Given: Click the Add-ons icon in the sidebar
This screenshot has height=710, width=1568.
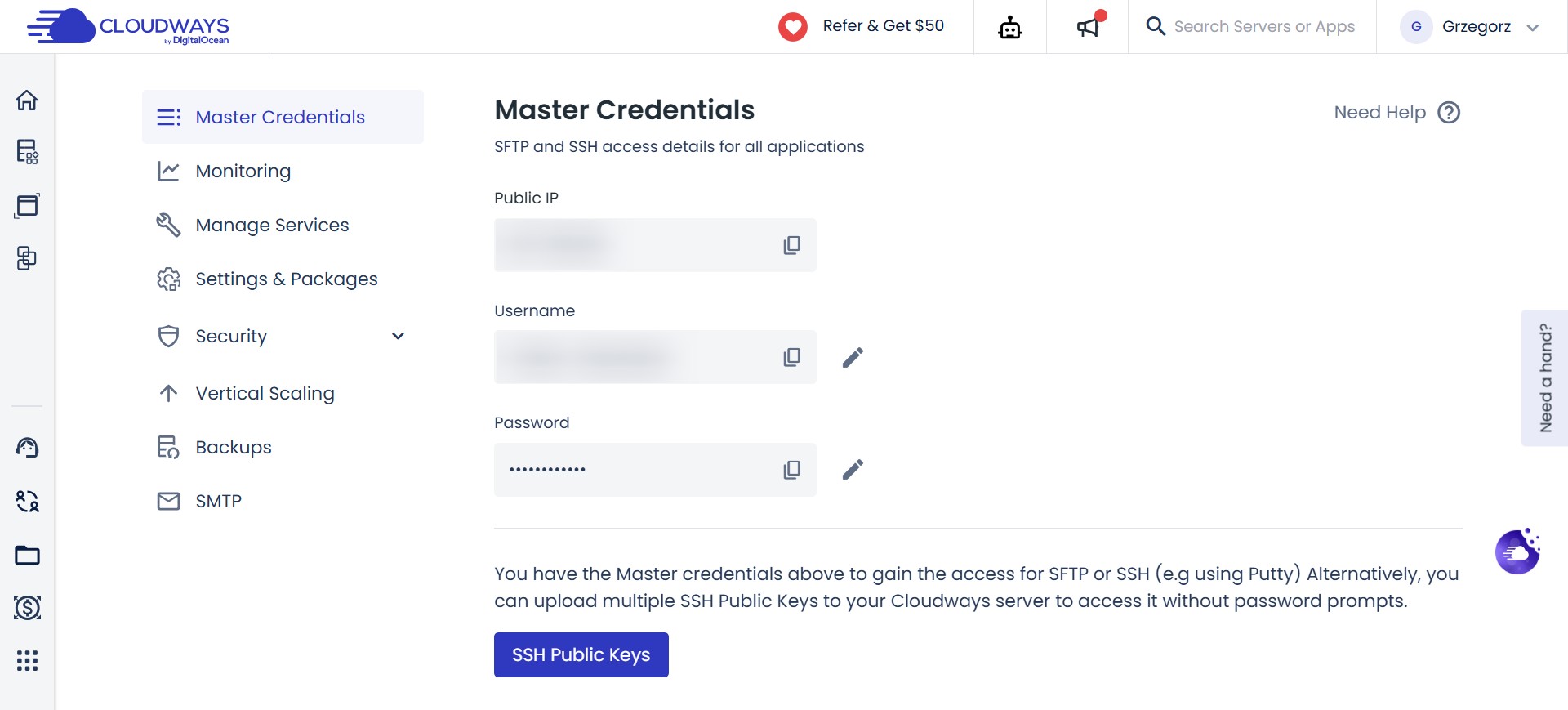Looking at the screenshot, I should pyautogui.click(x=27, y=259).
